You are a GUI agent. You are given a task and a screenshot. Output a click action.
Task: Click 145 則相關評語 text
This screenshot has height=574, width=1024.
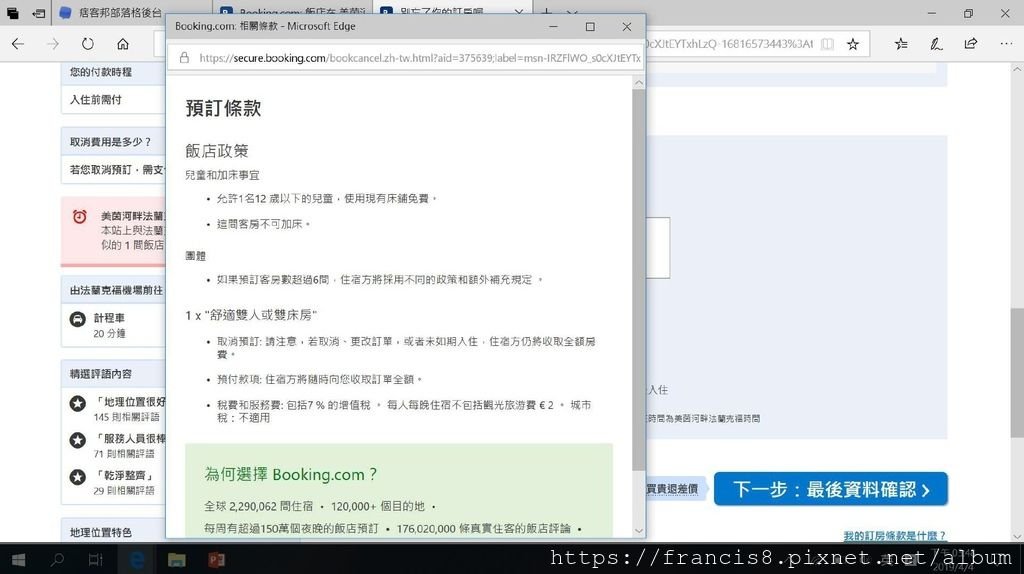(126, 417)
